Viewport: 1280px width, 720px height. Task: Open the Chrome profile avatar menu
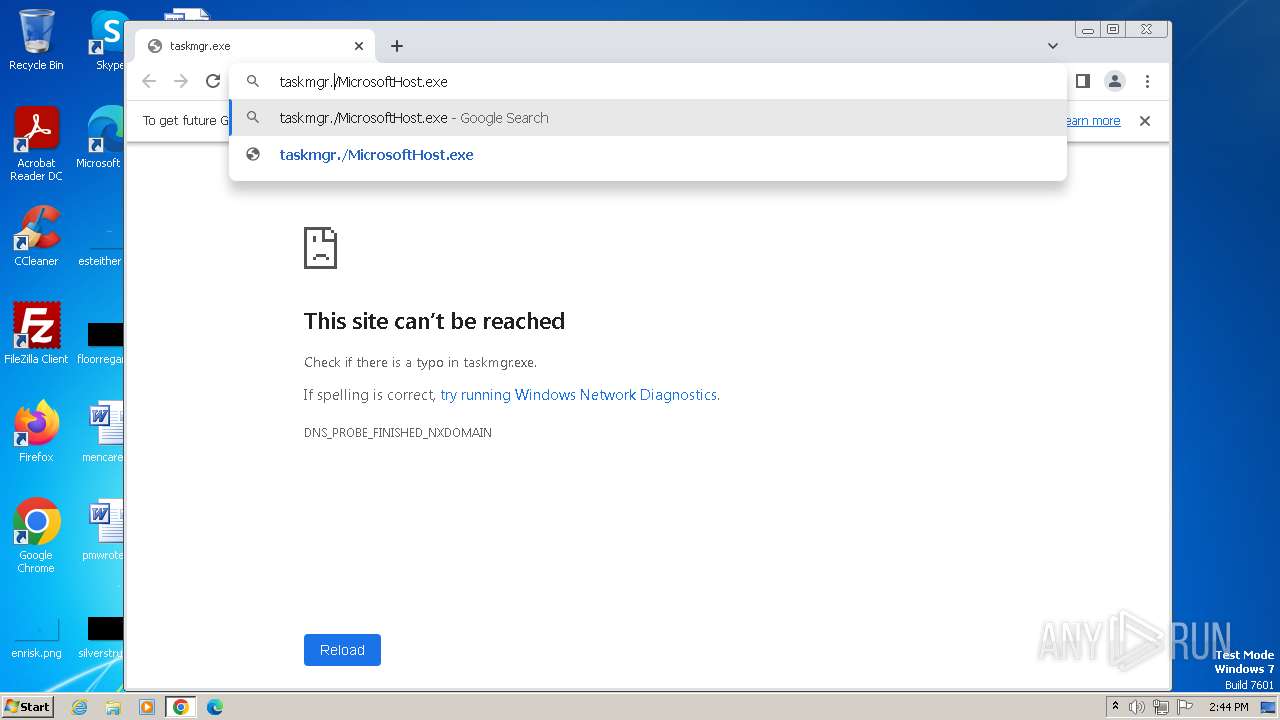[1115, 81]
